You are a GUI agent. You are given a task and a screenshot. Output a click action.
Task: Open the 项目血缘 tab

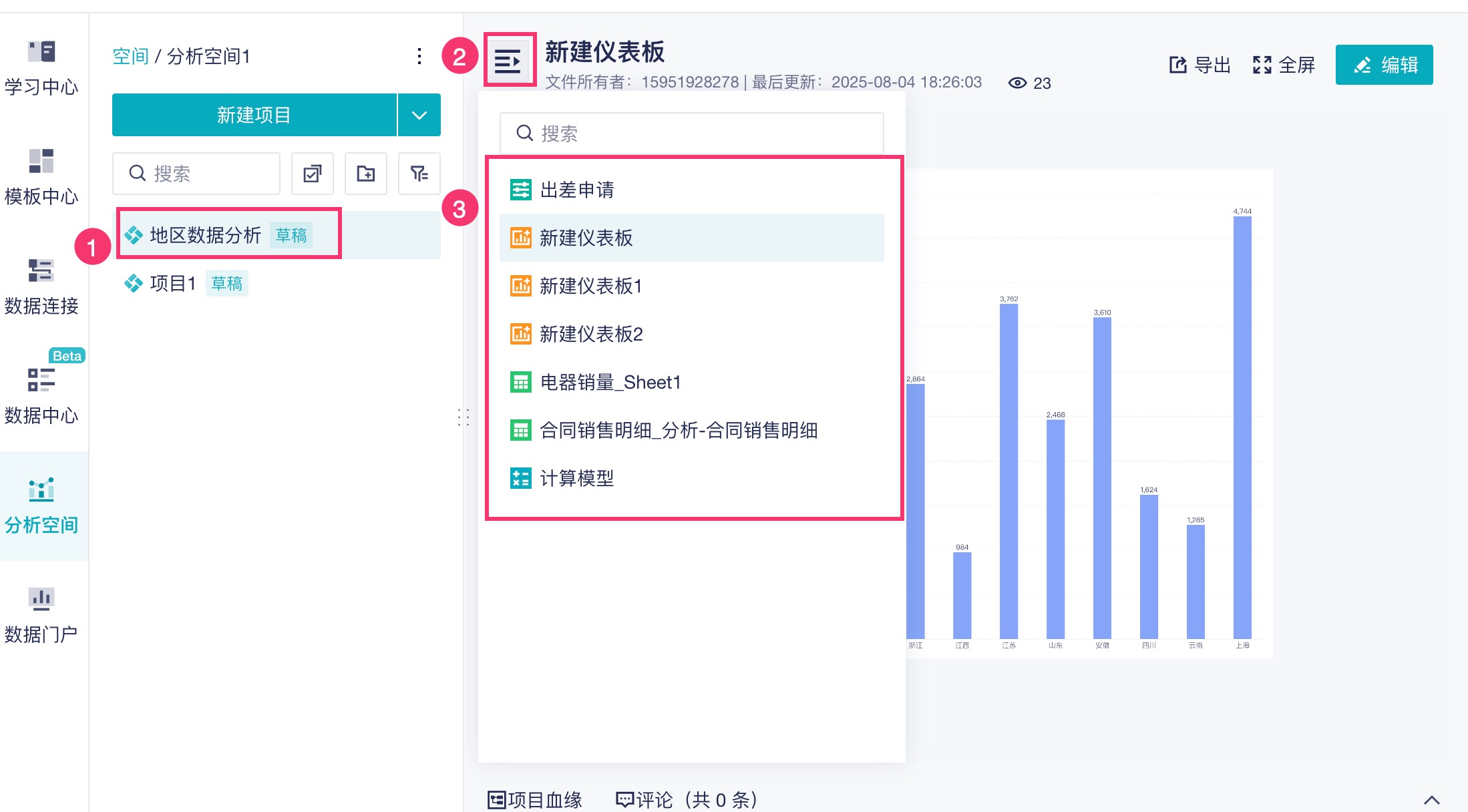535,799
